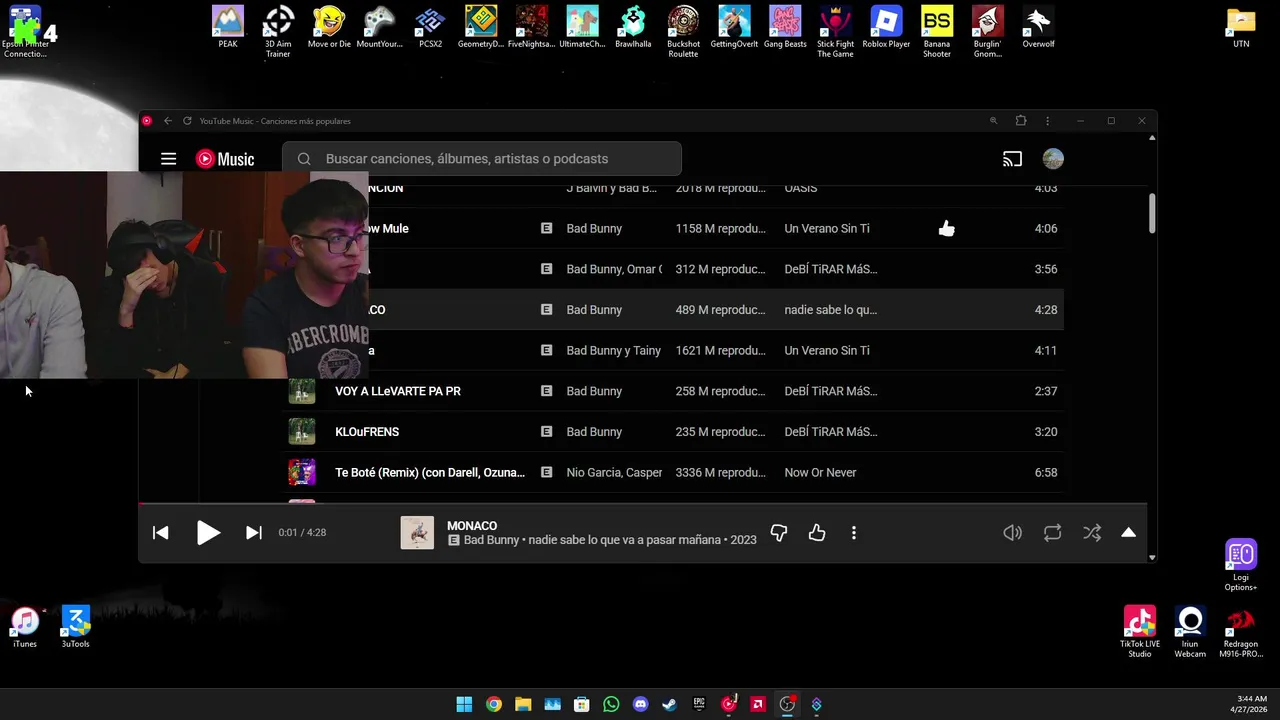This screenshot has width=1280, height=720.
Task: Open the Now Or Never album link
Action: (x=820, y=473)
